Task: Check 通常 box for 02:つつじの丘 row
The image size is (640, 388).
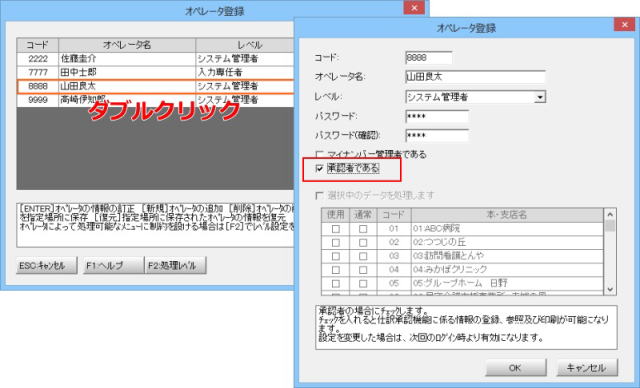Action: click(x=363, y=243)
